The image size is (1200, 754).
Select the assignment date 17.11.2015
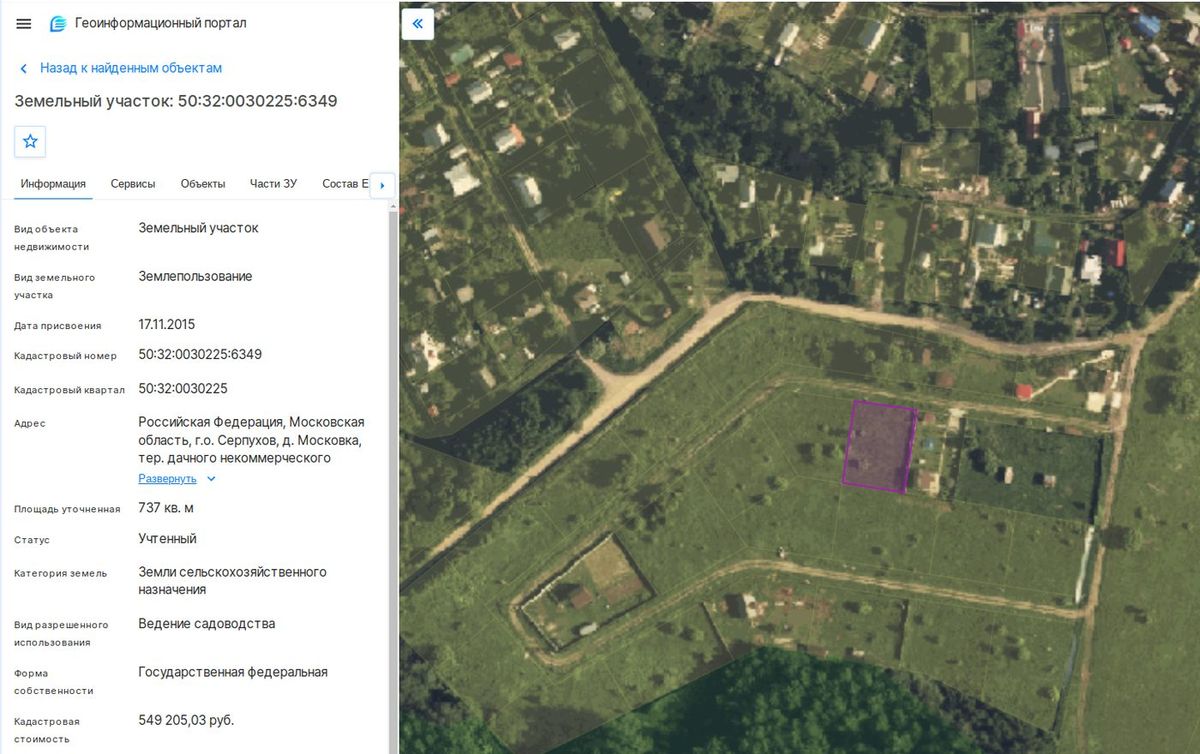click(x=167, y=324)
